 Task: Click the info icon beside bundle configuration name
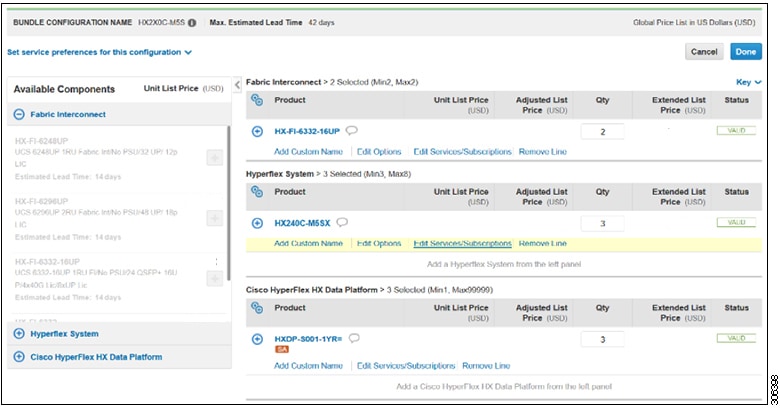[192, 23]
